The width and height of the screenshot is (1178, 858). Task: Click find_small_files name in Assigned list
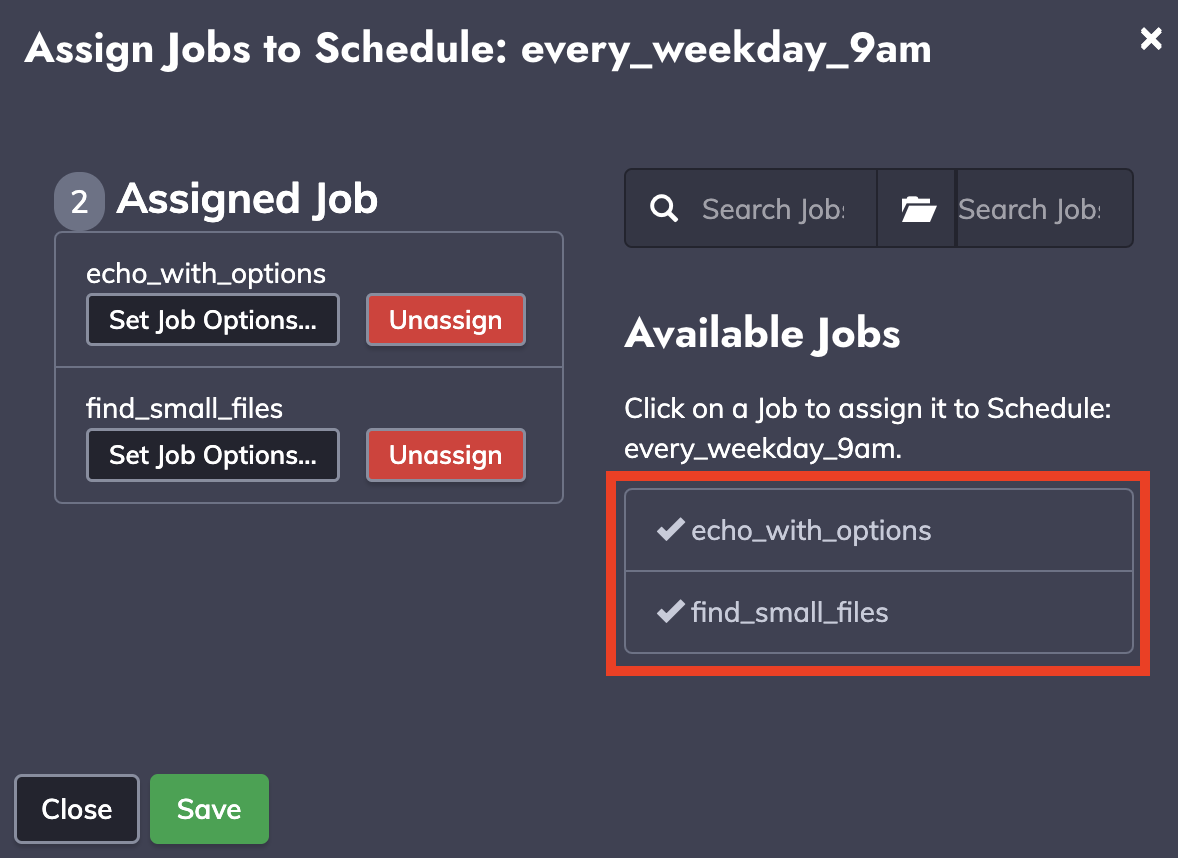pos(184,409)
